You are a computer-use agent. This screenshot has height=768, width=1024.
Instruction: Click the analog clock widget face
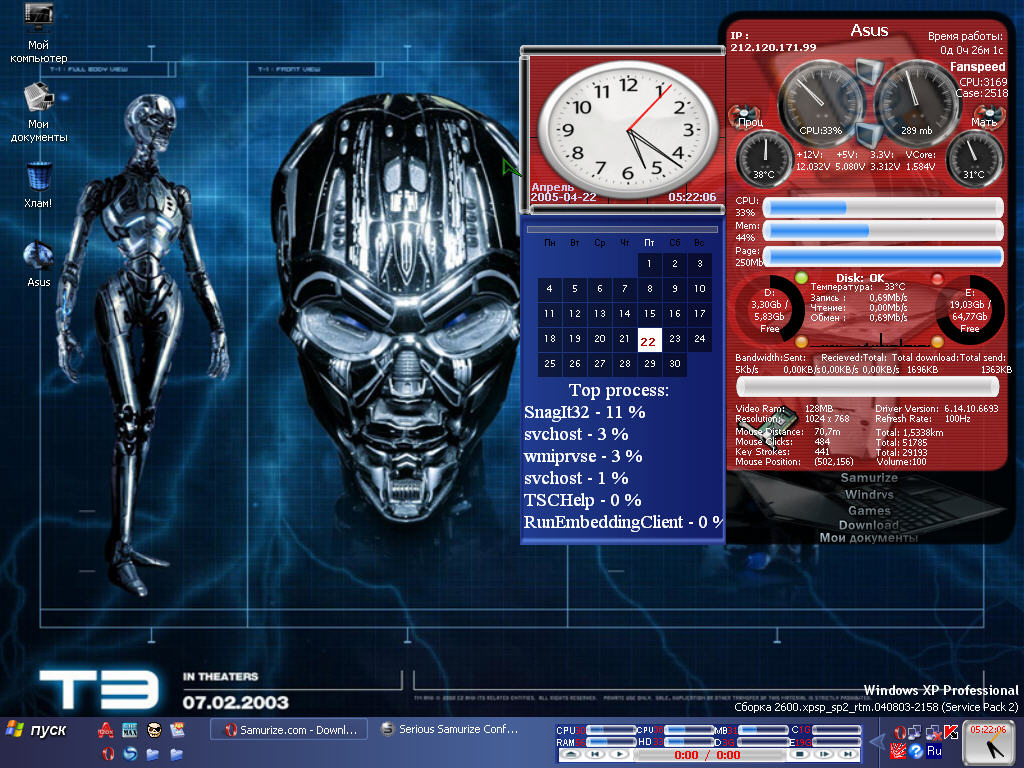point(628,130)
